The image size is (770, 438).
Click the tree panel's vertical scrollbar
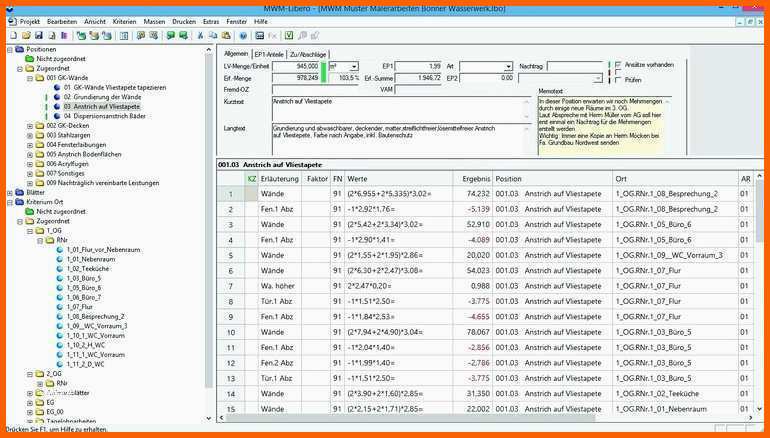click(209, 221)
